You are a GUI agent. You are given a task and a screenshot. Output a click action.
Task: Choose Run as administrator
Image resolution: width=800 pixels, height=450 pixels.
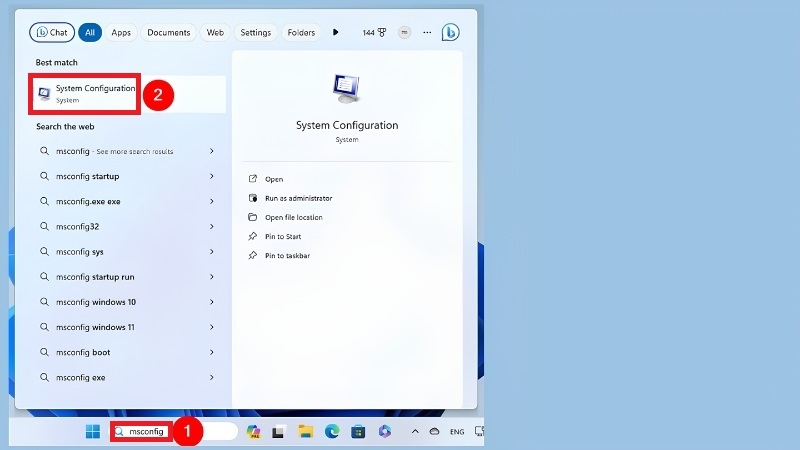tap(298, 198)
